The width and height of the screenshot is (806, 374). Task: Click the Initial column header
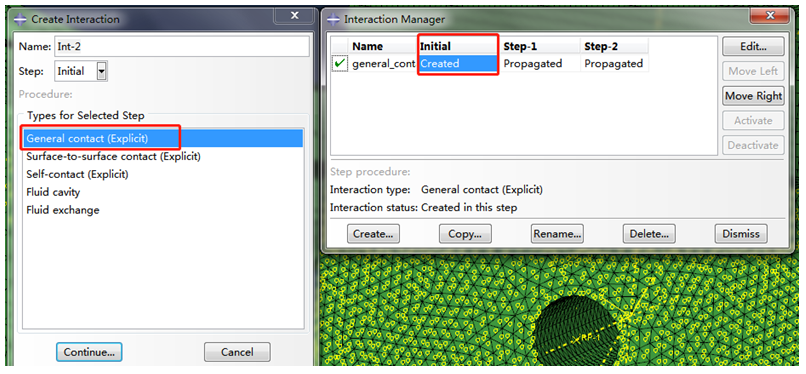(x=458, y=46)
